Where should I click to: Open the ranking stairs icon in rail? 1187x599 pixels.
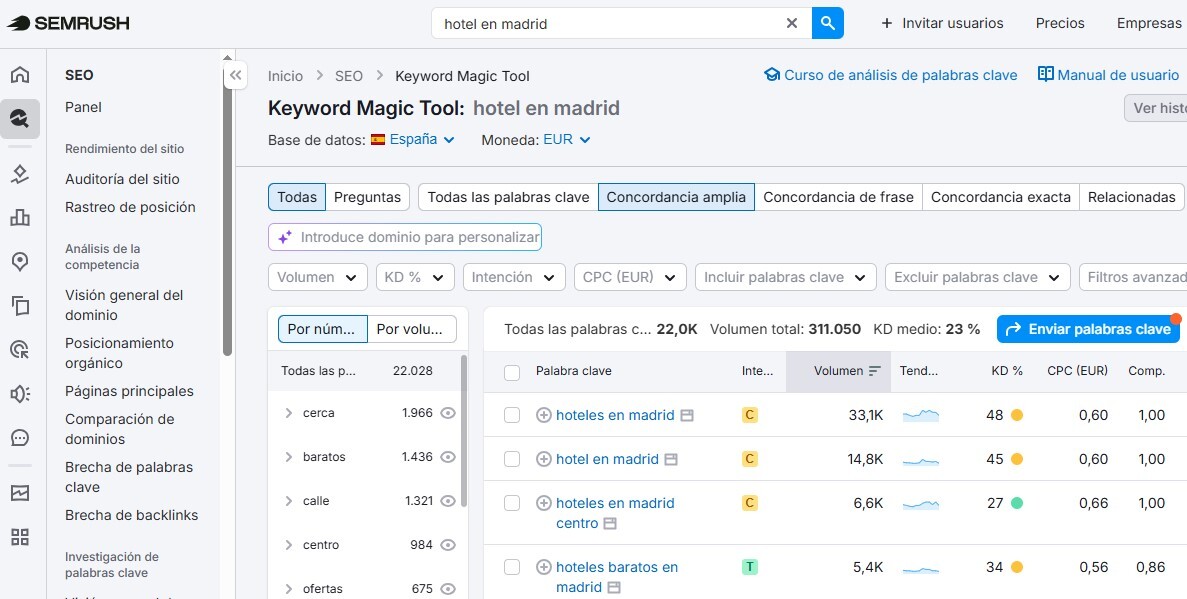coord(20,174)
